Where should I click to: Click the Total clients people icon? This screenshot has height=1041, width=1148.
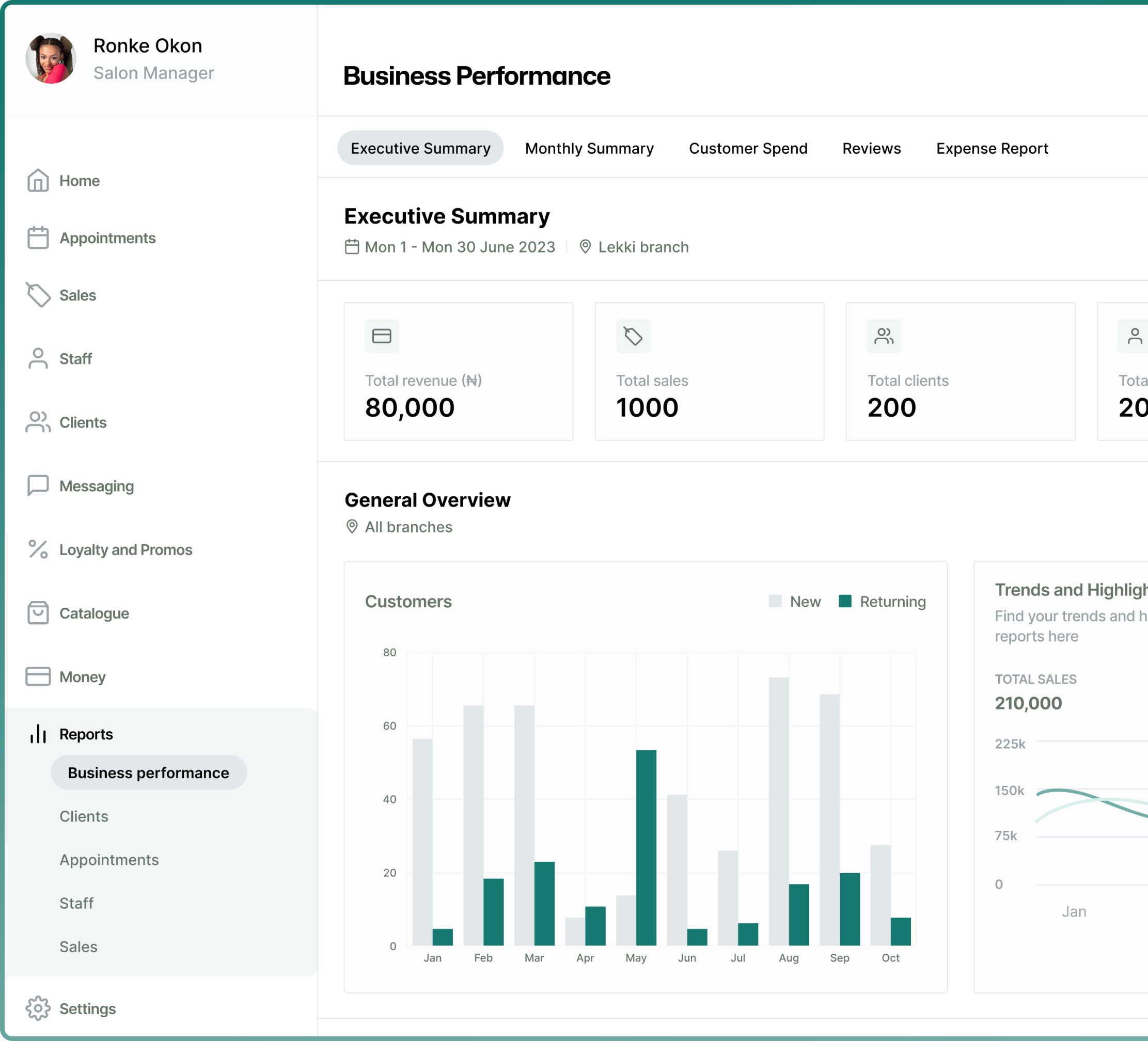(884, 336)
